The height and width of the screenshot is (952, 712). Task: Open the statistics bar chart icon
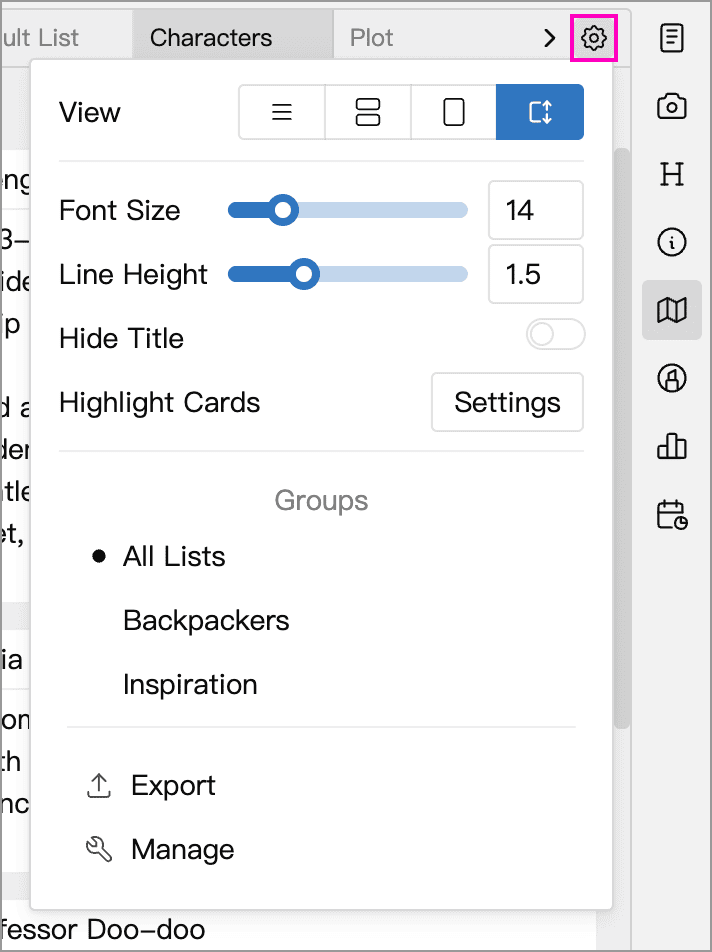coord(671,446)
